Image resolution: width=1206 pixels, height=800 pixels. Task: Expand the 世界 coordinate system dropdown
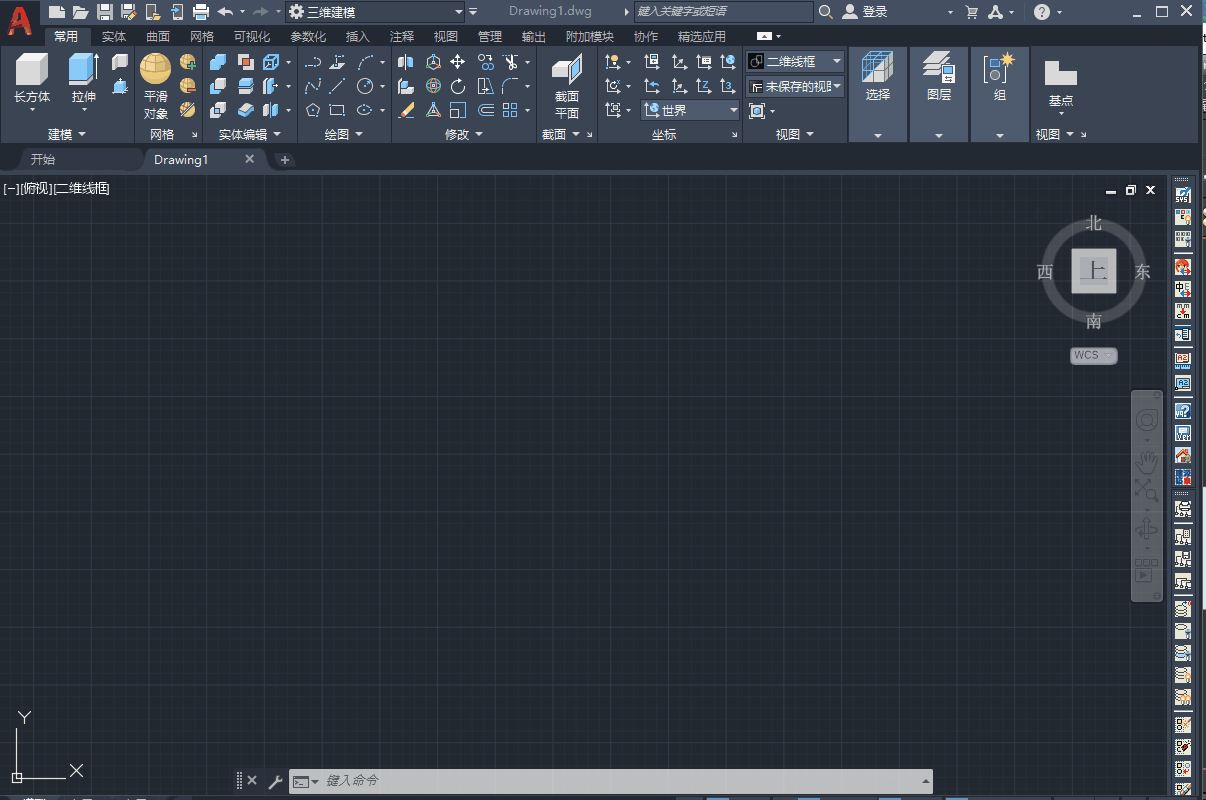[x=690, y=110]
